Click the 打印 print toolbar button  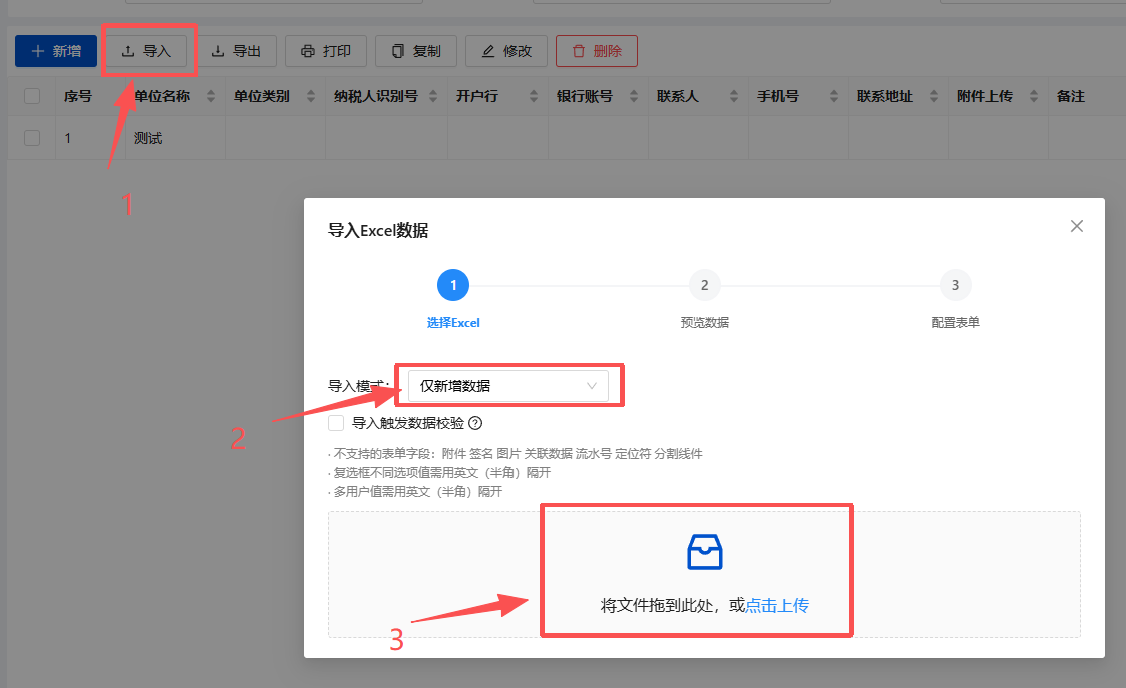coord(326,51)
